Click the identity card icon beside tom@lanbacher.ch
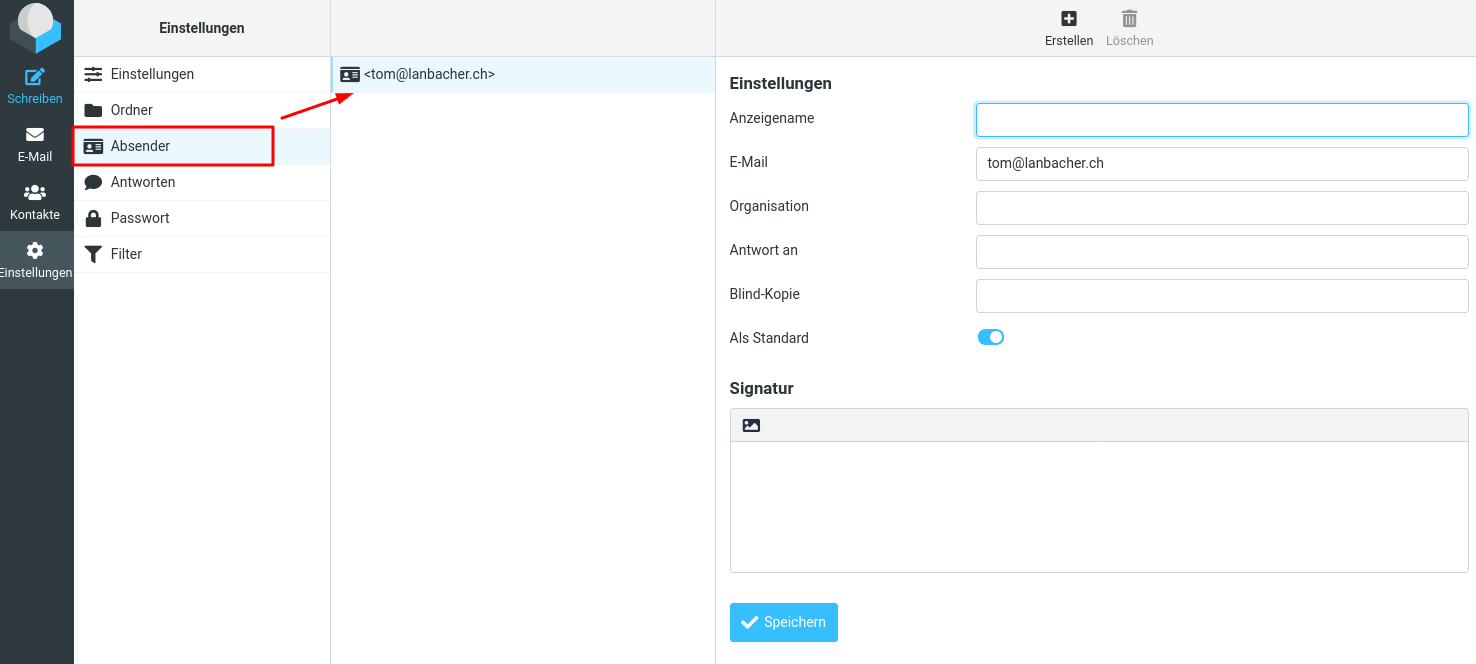Screen dimensions: 1476x664 pos(350,74)
